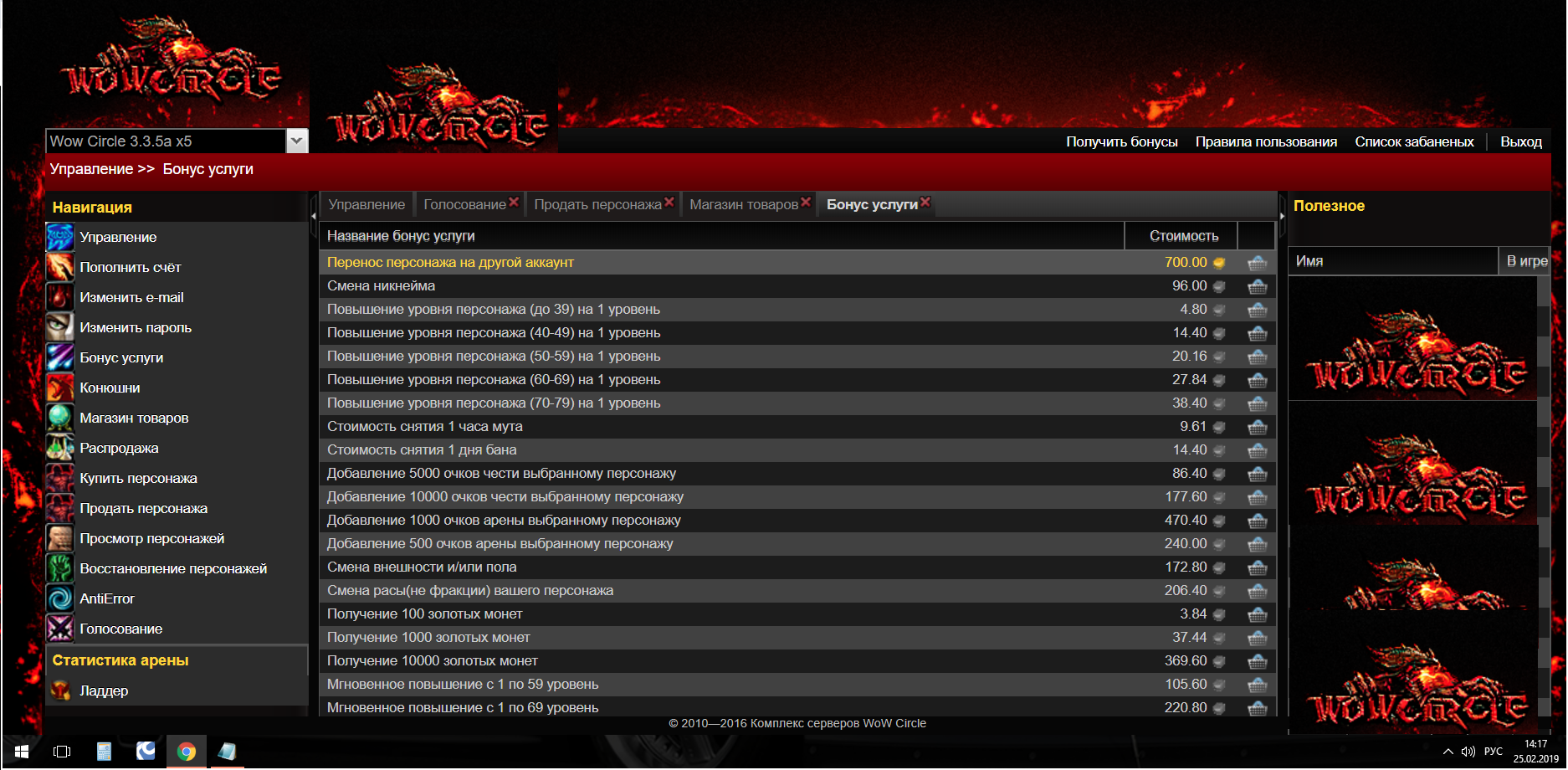Select Добавление 500 очков арены row
1568x770 pixels.
[x=797, y=544]
